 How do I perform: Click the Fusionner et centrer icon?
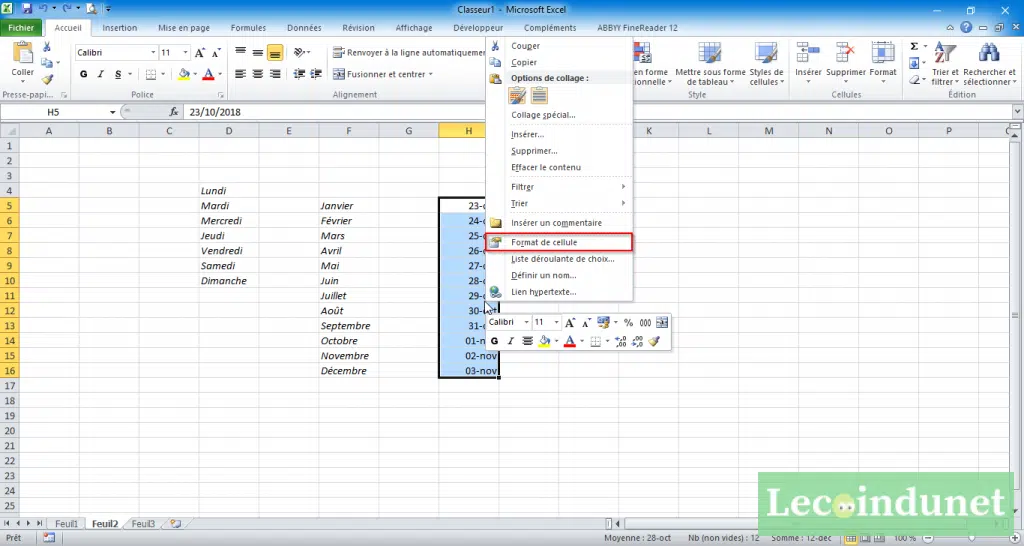coord(338,74)
